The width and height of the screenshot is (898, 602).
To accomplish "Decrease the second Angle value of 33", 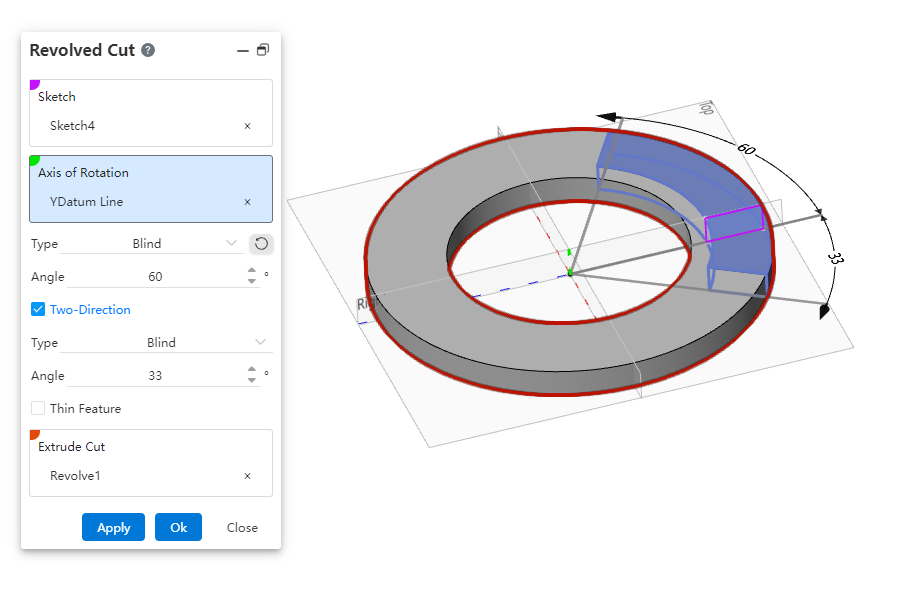I will tap(252, 380).
